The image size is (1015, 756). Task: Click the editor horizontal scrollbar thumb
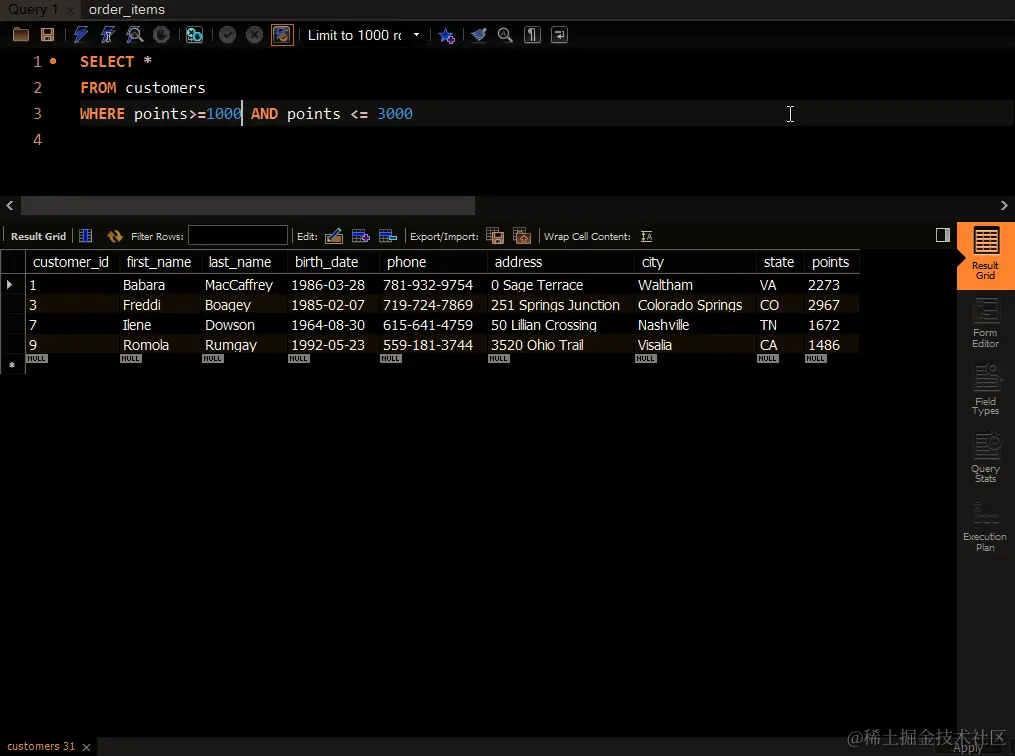(248, 205)
